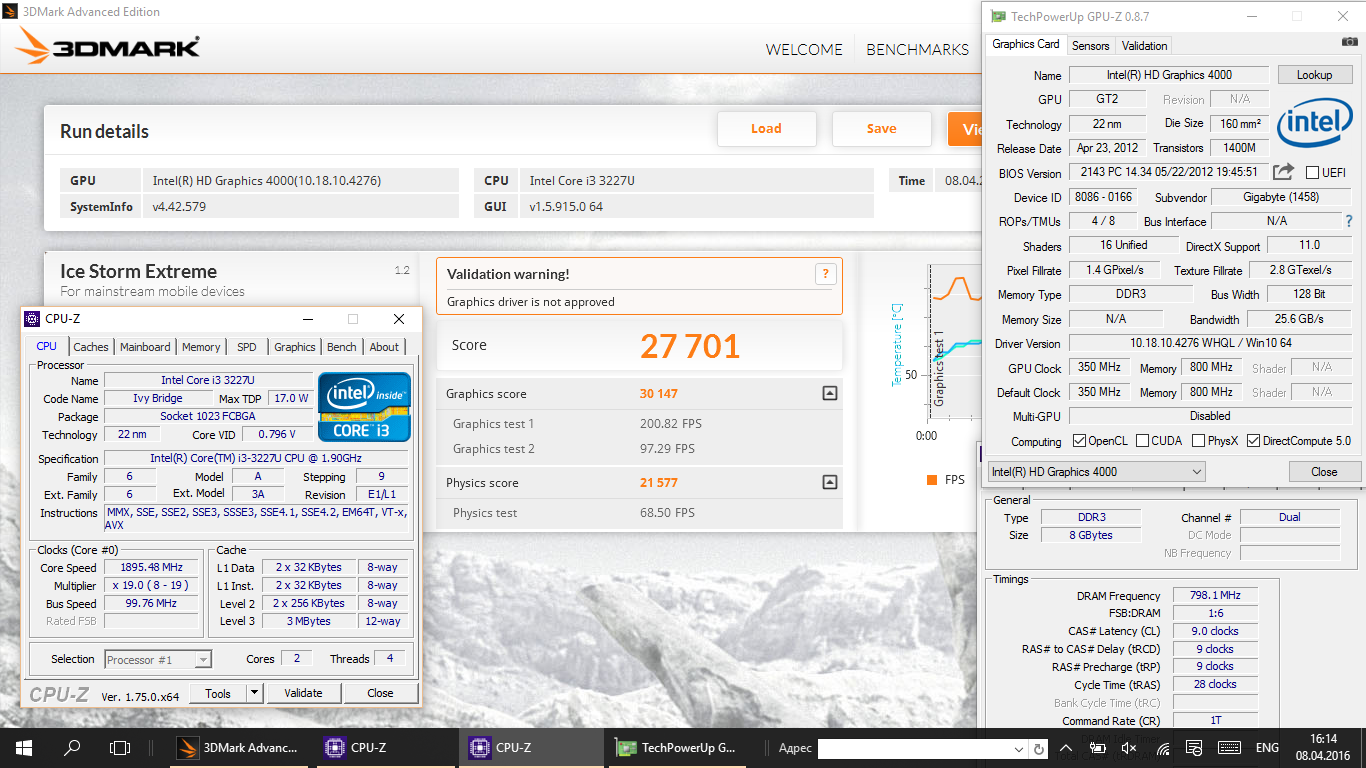Image resolution: width=1366 pixels, height=768 pixels.
Task: Click the battery power tray icon
Action: (1097, 747)
